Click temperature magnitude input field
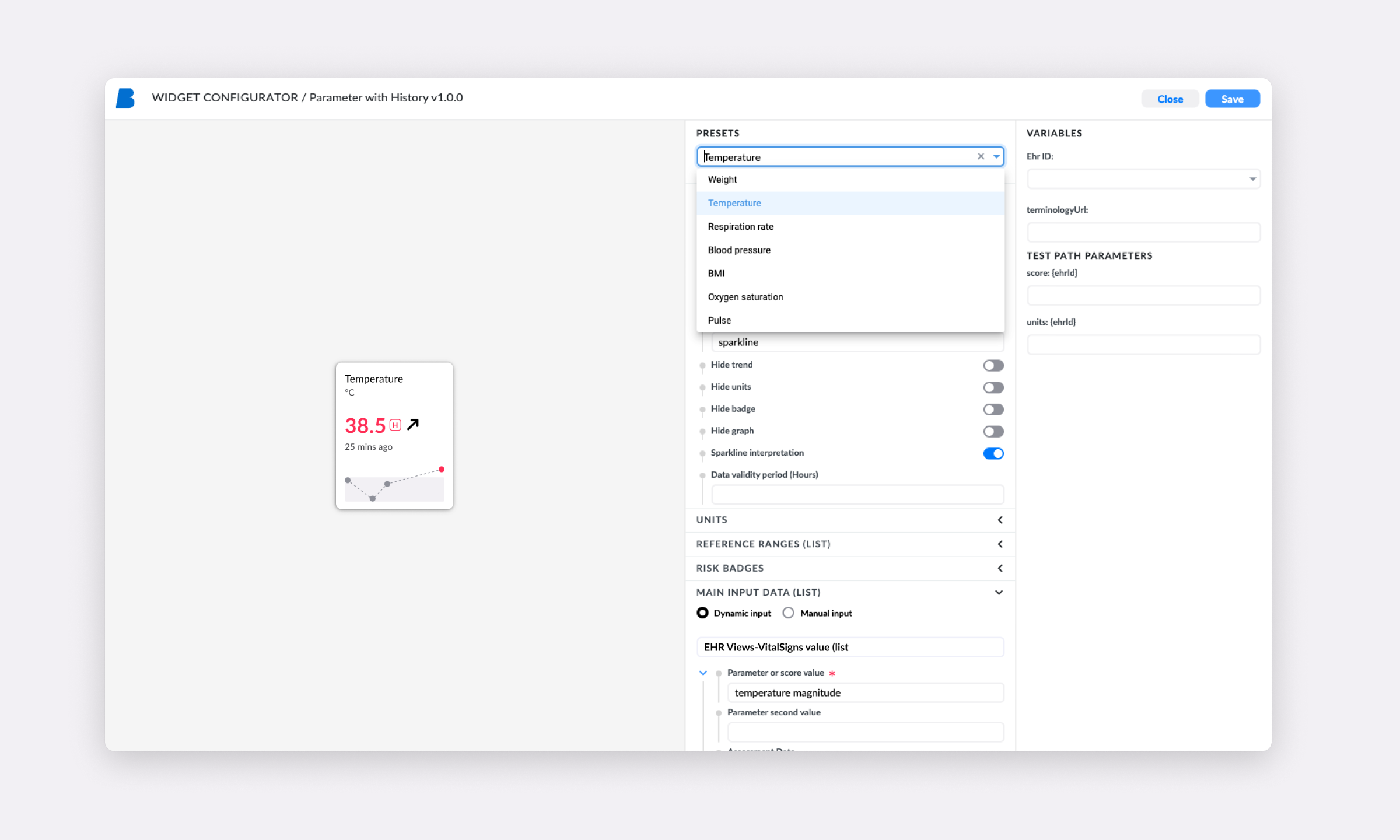This screenshot has height=840, width=1400. [866, 692]
